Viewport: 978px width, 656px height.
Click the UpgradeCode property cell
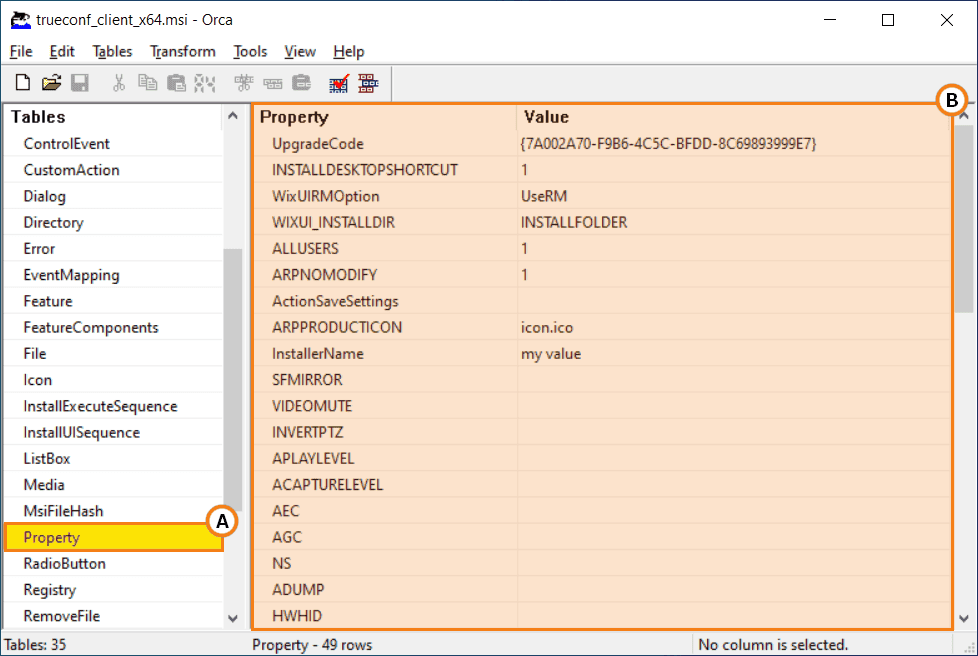coord(385,143)
